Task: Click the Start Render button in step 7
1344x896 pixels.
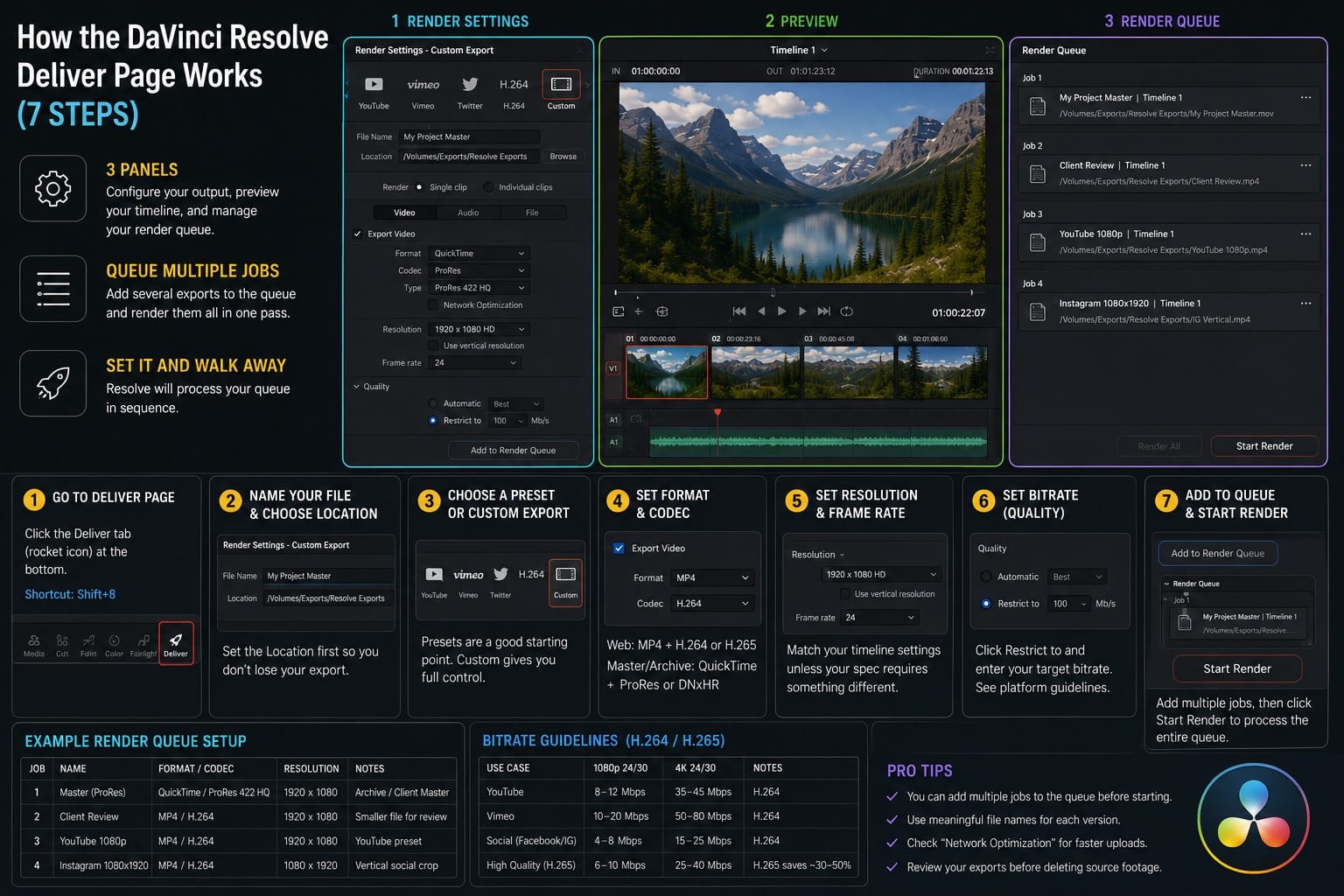Action: tap(1237, 669)
